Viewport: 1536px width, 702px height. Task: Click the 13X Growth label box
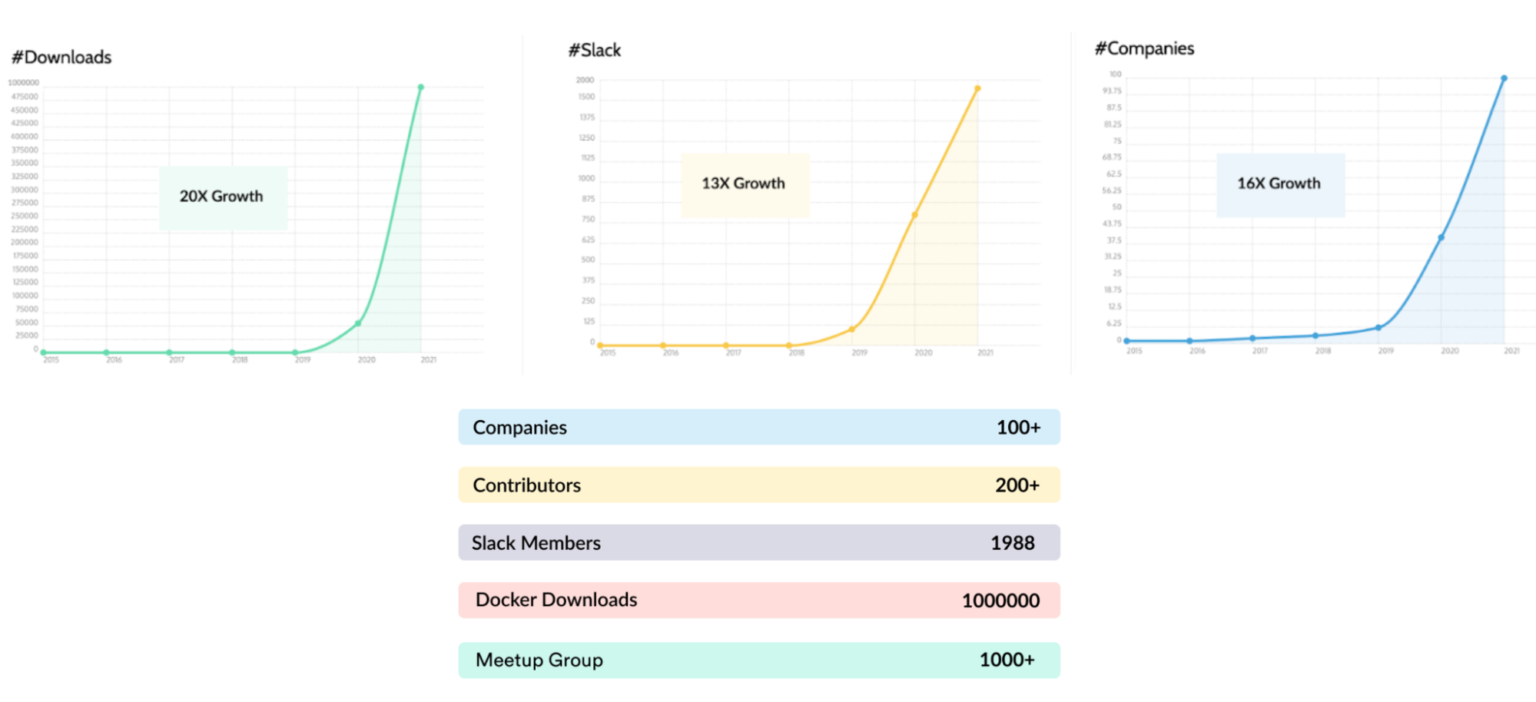click(745, 184)
